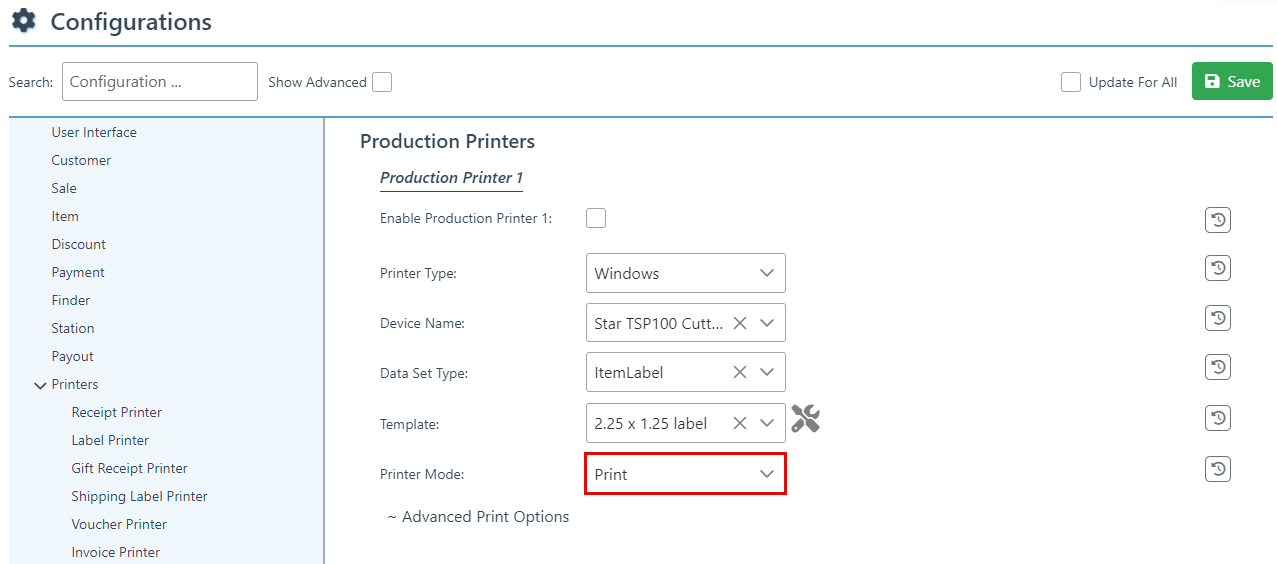Enable Production Printer 1 checkbox
1277x564 pixels.
pyautogui.click(x=596, y=218)
